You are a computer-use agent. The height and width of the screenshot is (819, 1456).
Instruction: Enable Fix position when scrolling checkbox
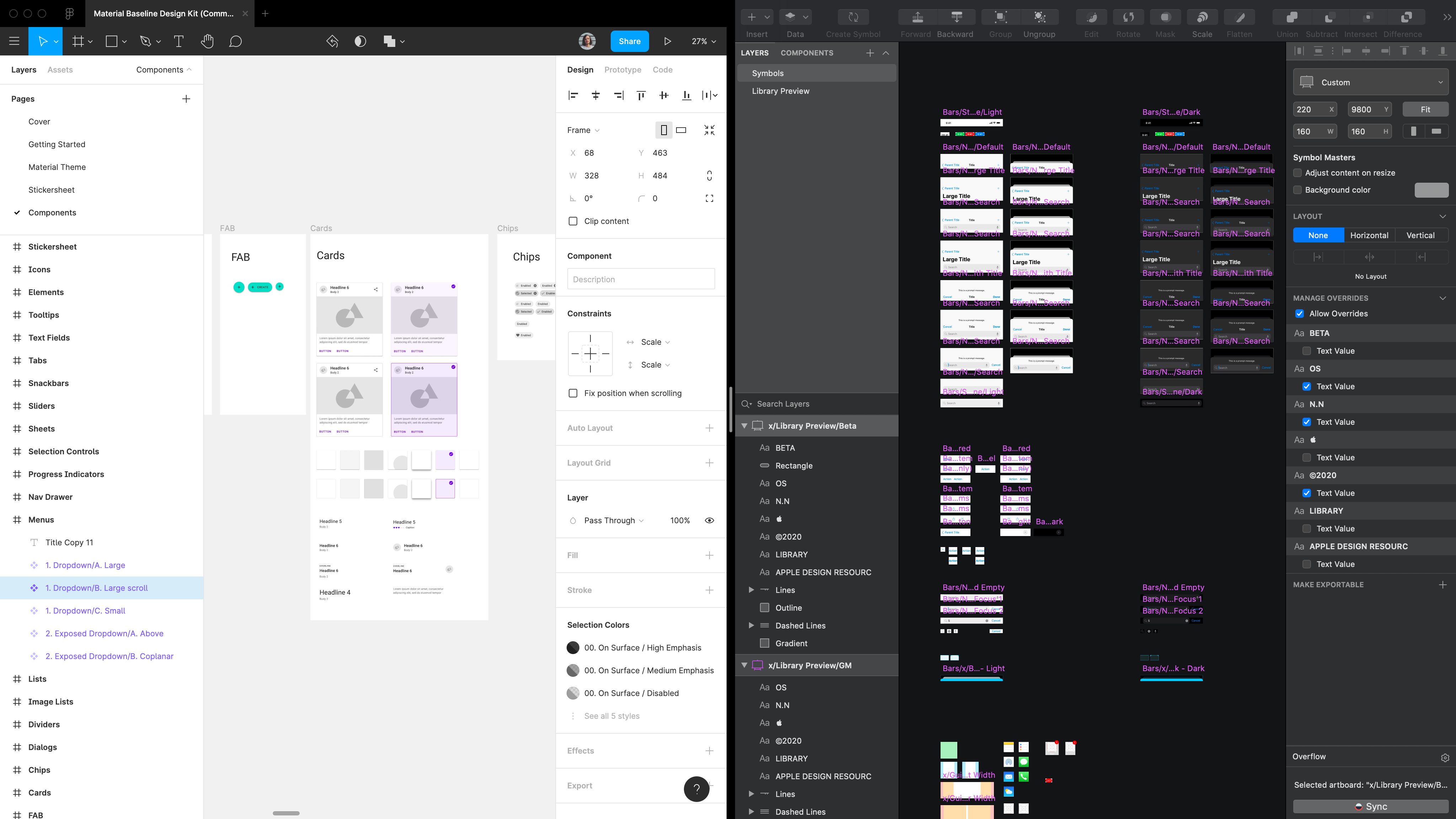click(573, 394)
